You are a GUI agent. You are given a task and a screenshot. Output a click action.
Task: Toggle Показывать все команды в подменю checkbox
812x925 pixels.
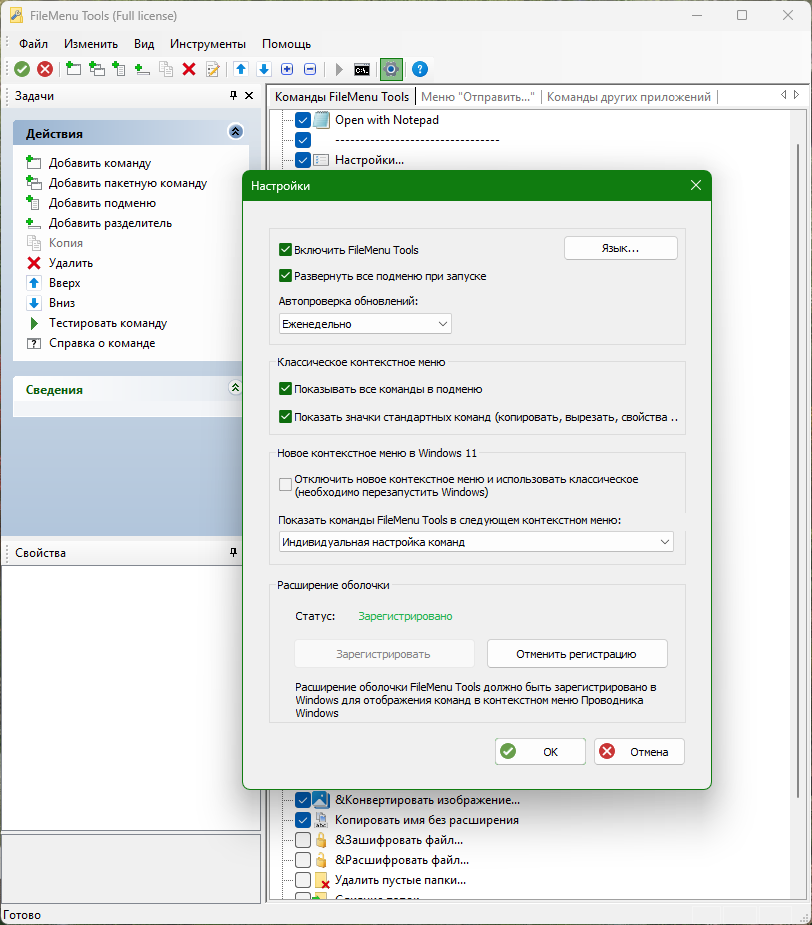pyautogui.click(x=285, y=389)
